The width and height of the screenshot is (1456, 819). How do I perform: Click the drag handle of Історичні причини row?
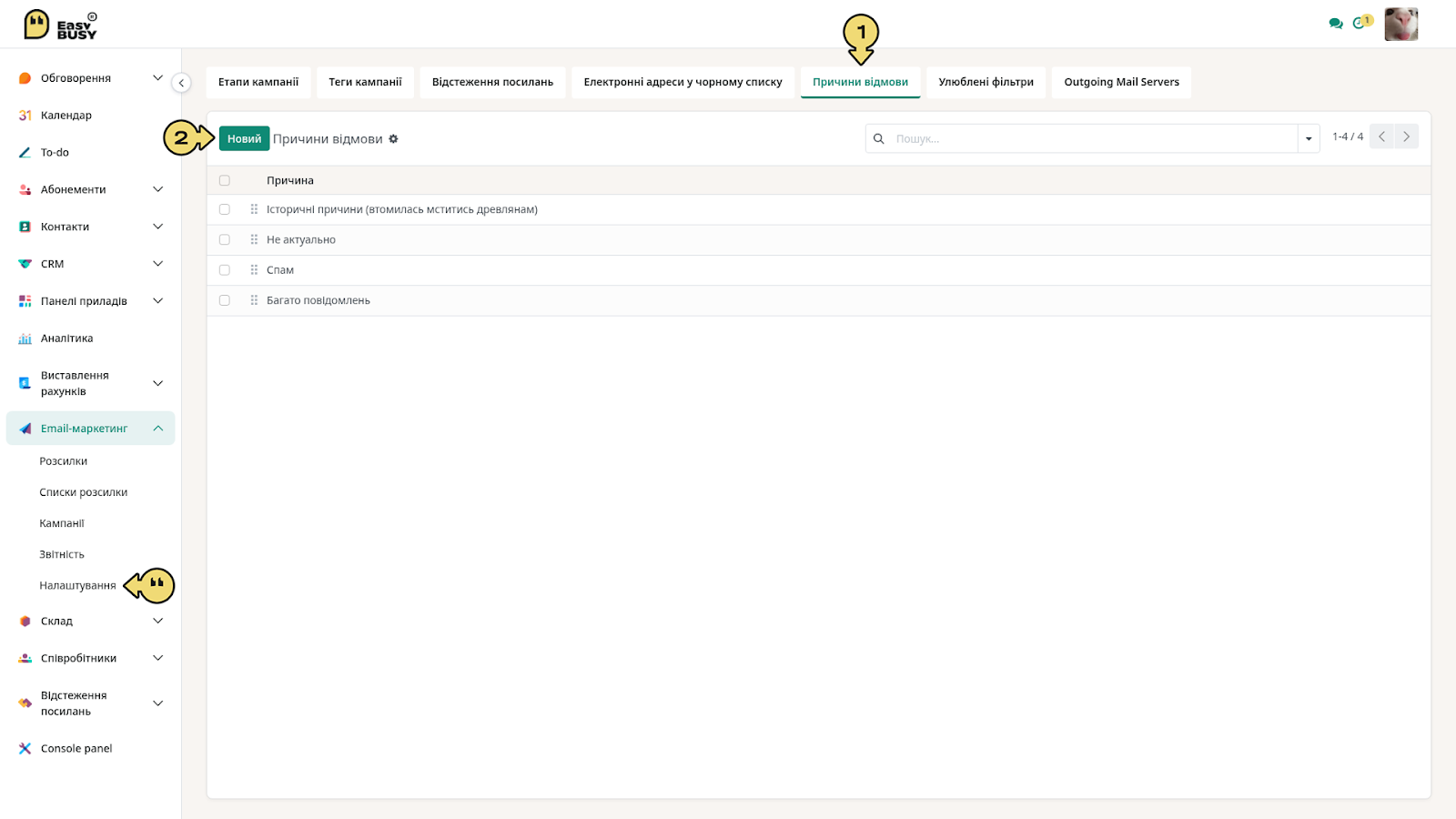254,209
